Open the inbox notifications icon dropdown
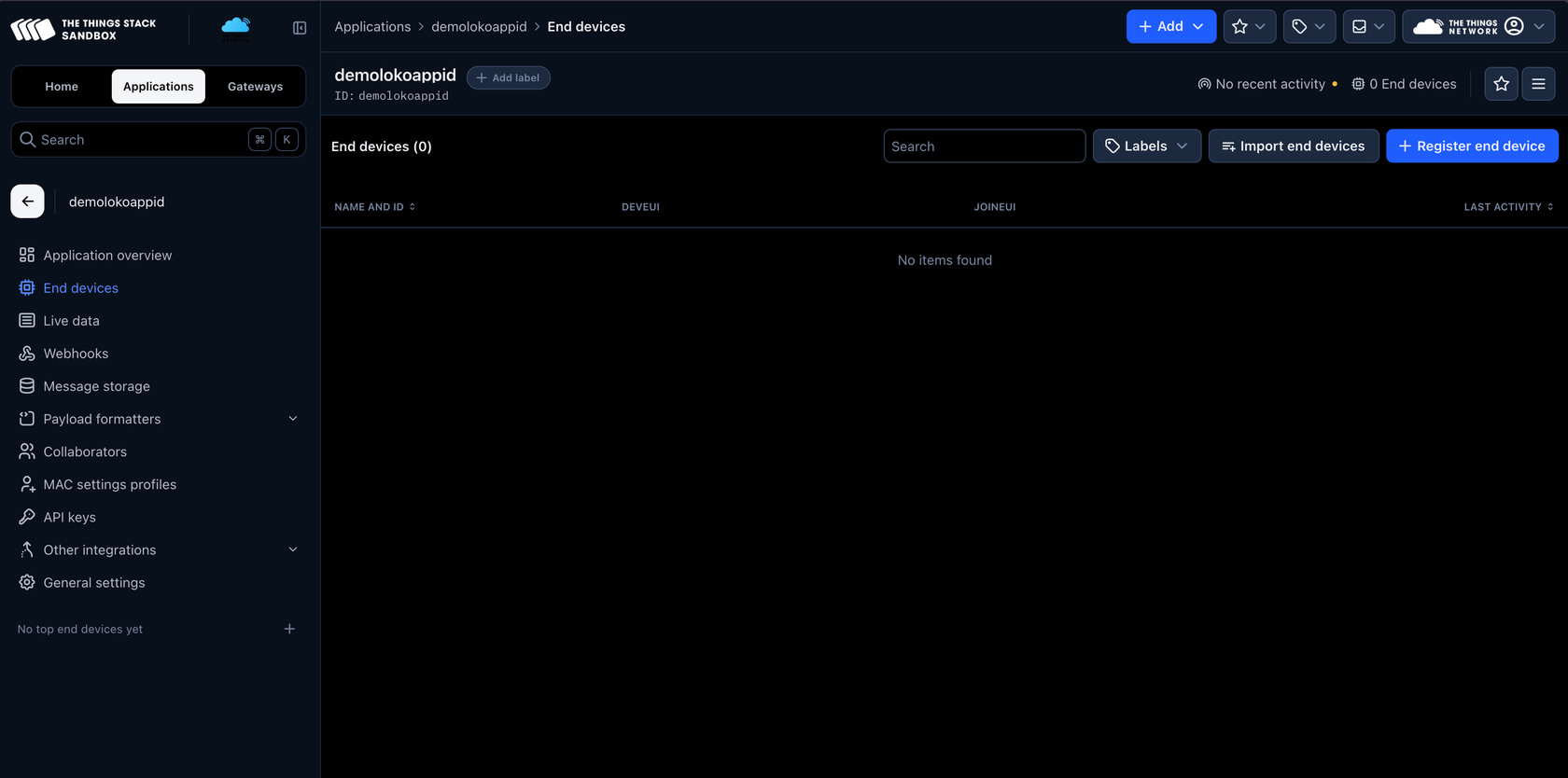This screenshot has height=778, width=1568. coord(1368,27)
